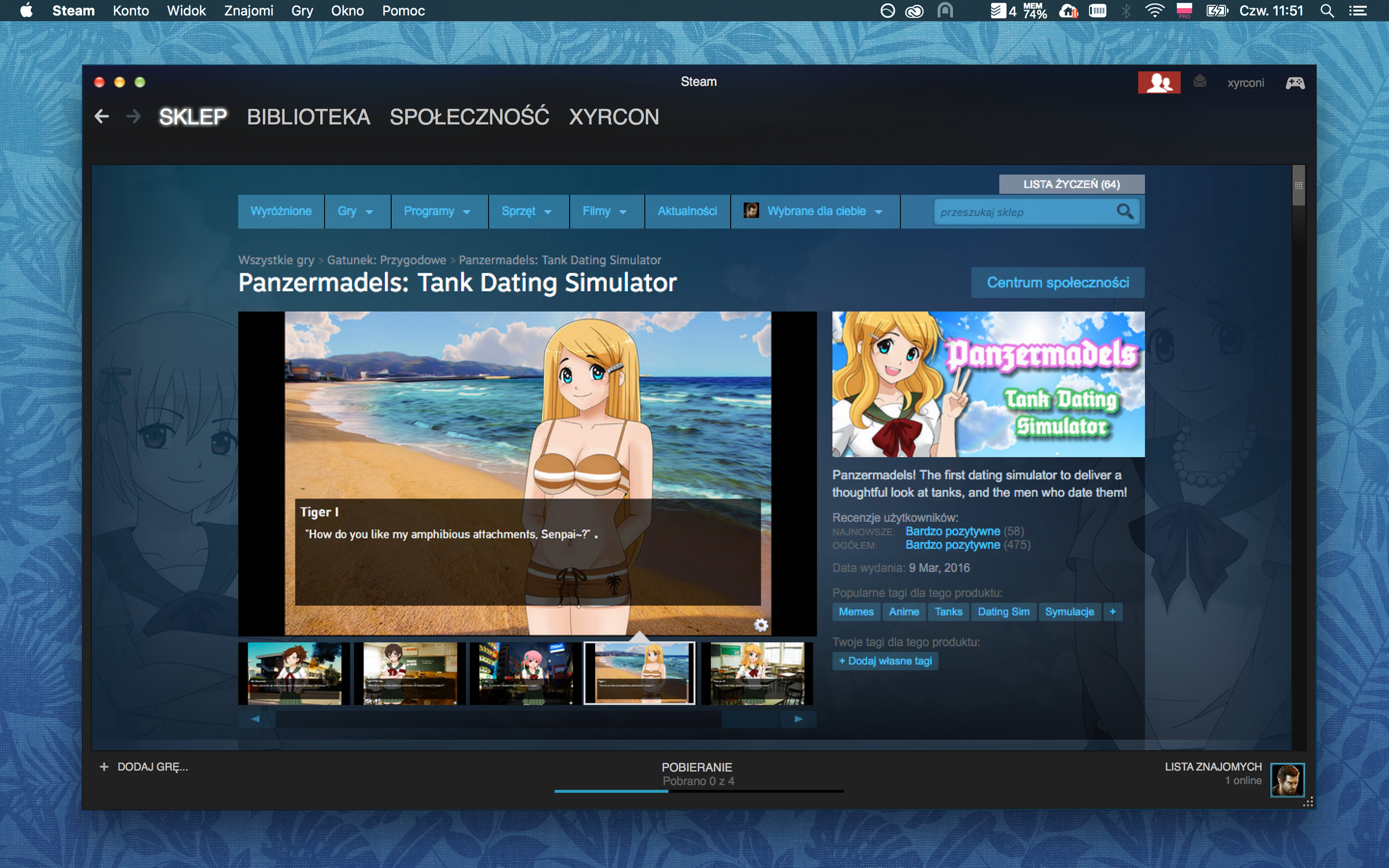Open Spotlight search in menu bar
Screen dimensions: 1389x868
[x=1327, y=10]
